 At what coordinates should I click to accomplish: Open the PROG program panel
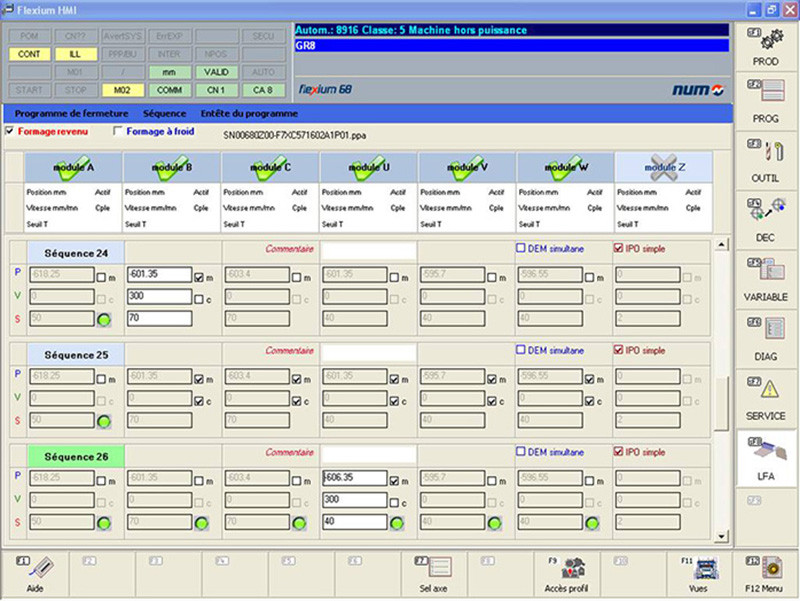[765, 103]
